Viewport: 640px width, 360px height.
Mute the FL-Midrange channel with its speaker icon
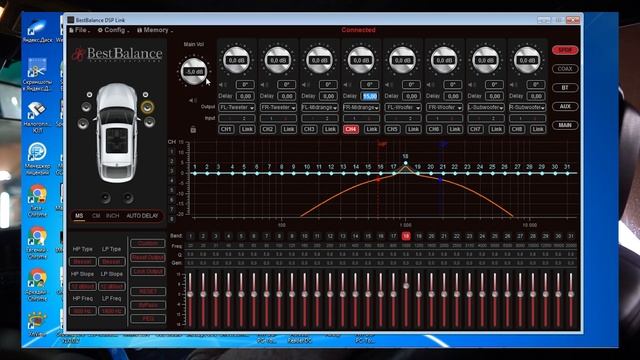307,85
